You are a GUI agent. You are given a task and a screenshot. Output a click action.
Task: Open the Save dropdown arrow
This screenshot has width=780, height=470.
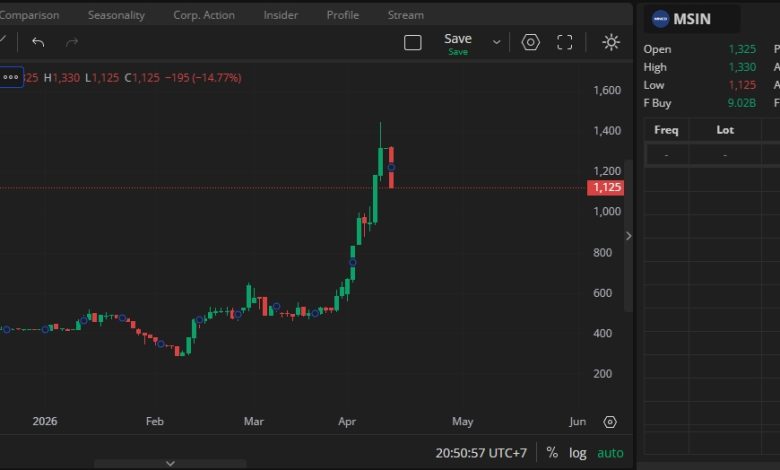point(496,42)
